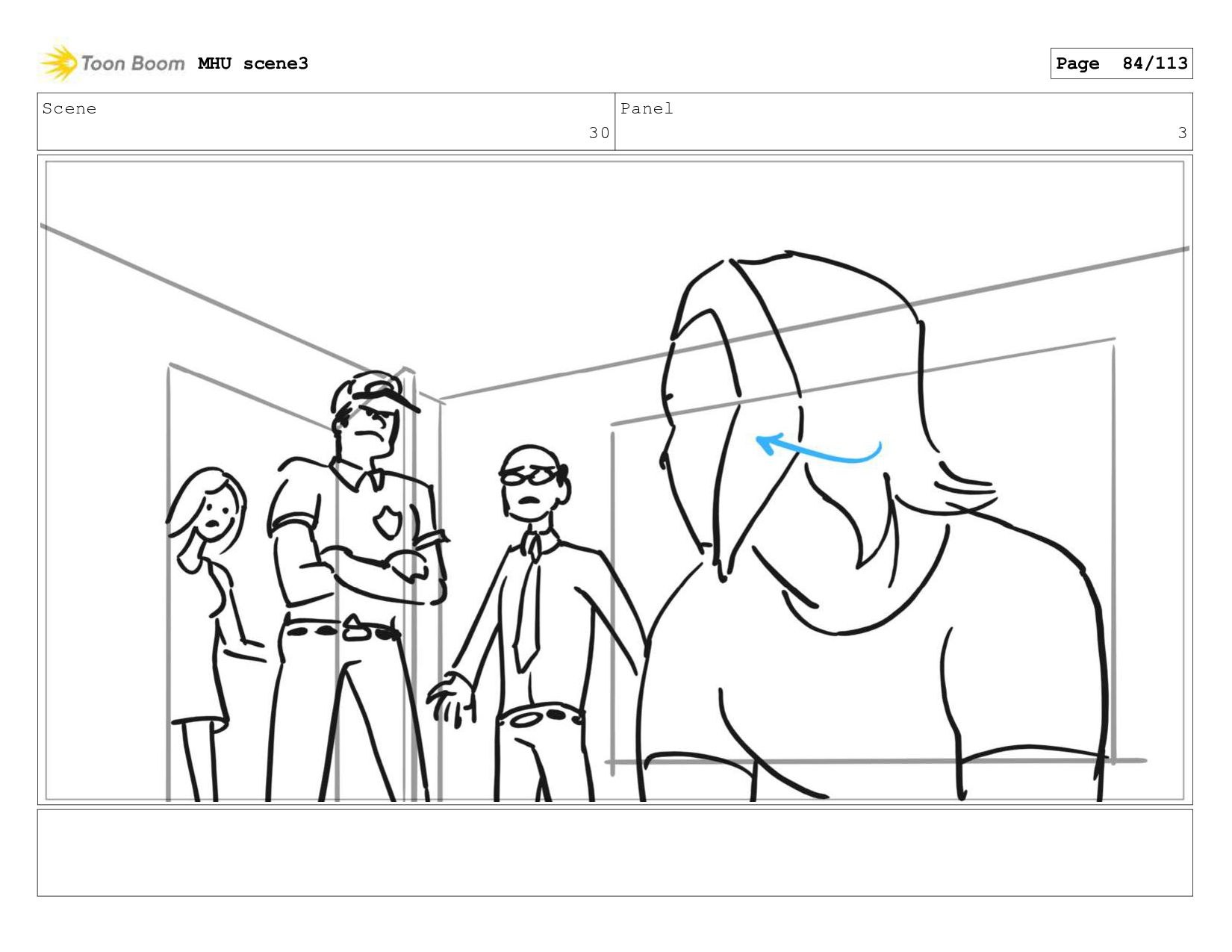Click the panel number '3'

[x=1182, y=133]
